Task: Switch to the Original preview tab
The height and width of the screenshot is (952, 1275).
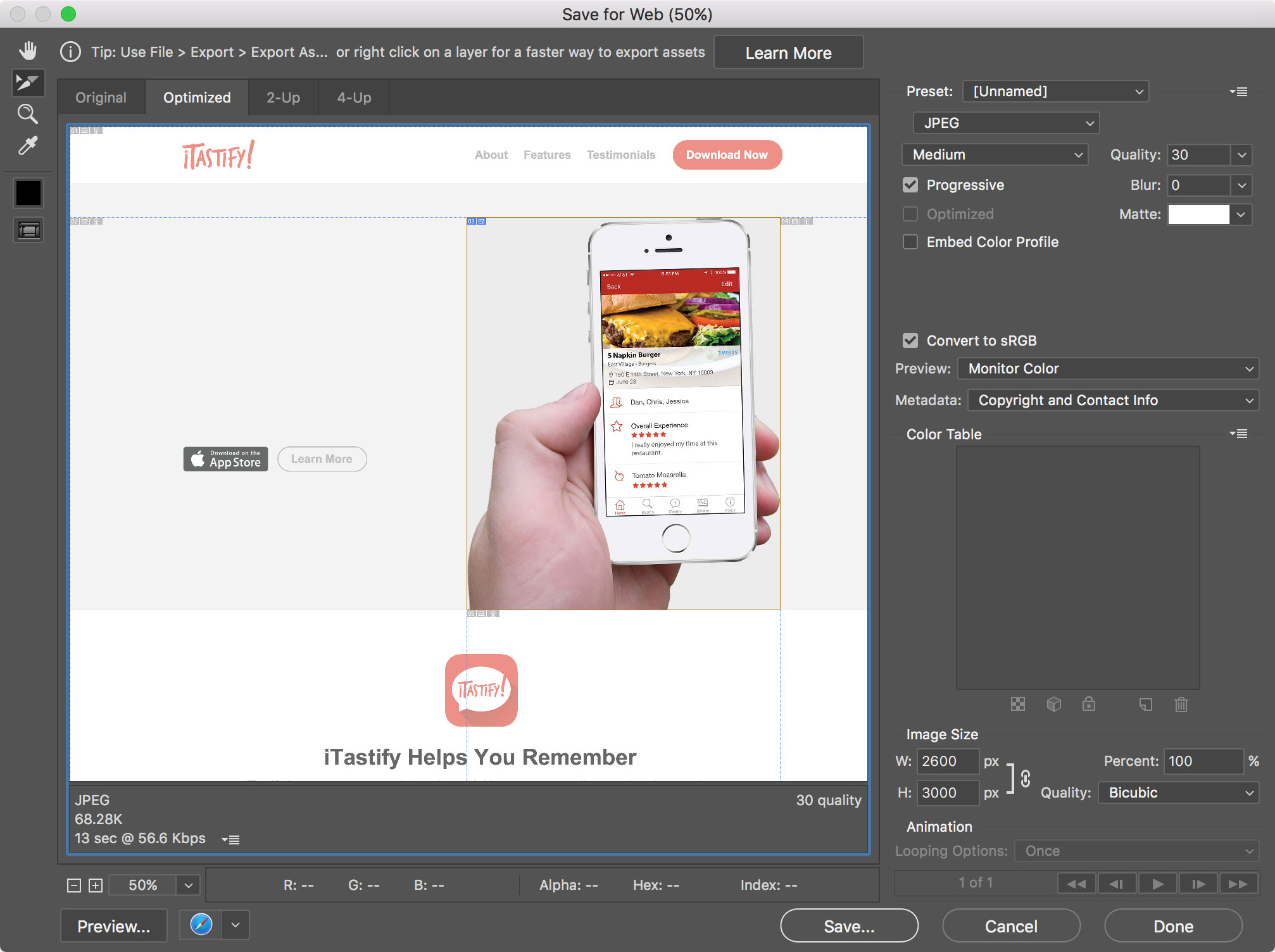Action: click(101, 97)
